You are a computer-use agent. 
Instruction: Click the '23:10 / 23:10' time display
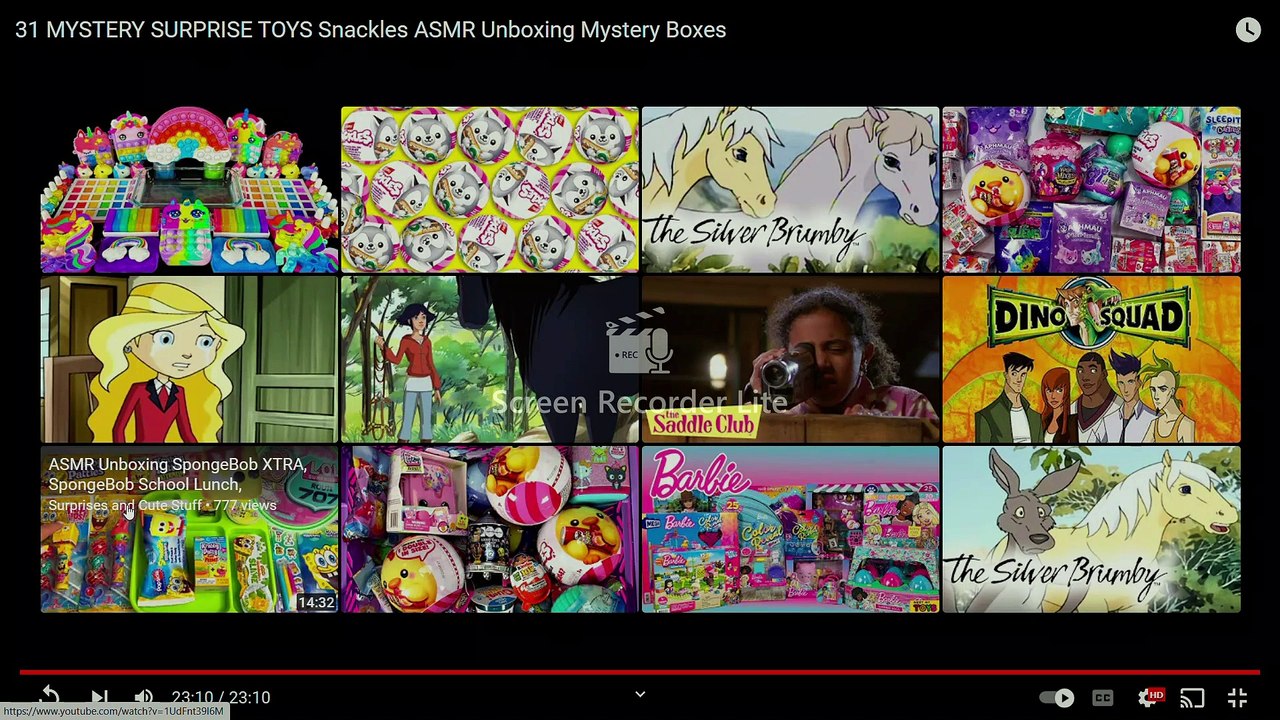click(x=221, y=697)
